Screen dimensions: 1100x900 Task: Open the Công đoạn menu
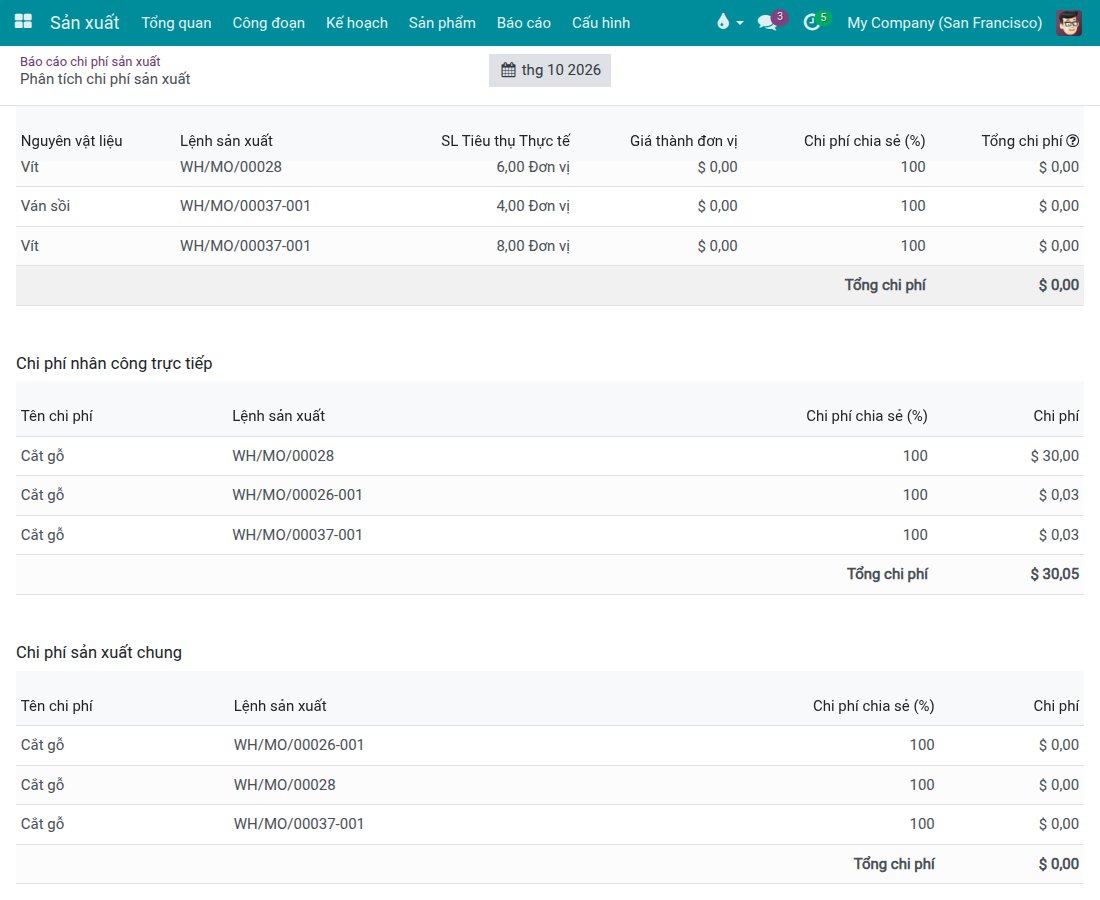(x=269, y=22)
